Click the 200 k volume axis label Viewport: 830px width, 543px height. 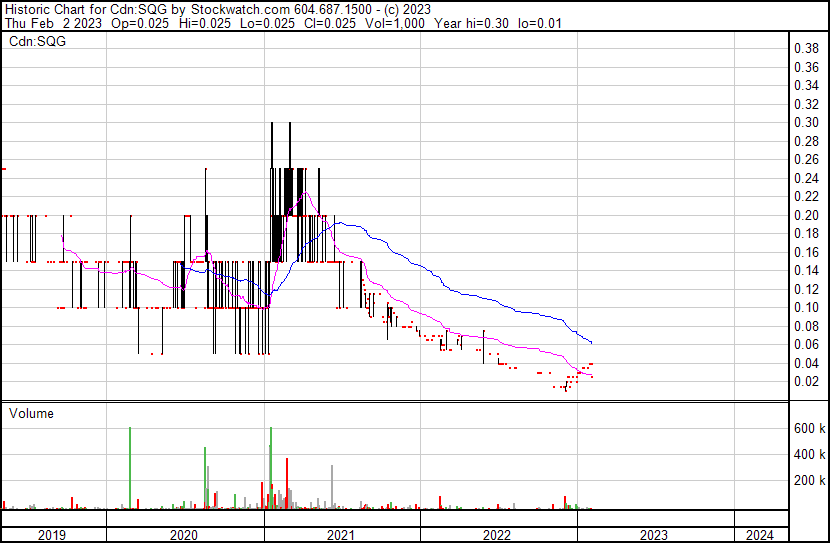click(x=809, y=480)
